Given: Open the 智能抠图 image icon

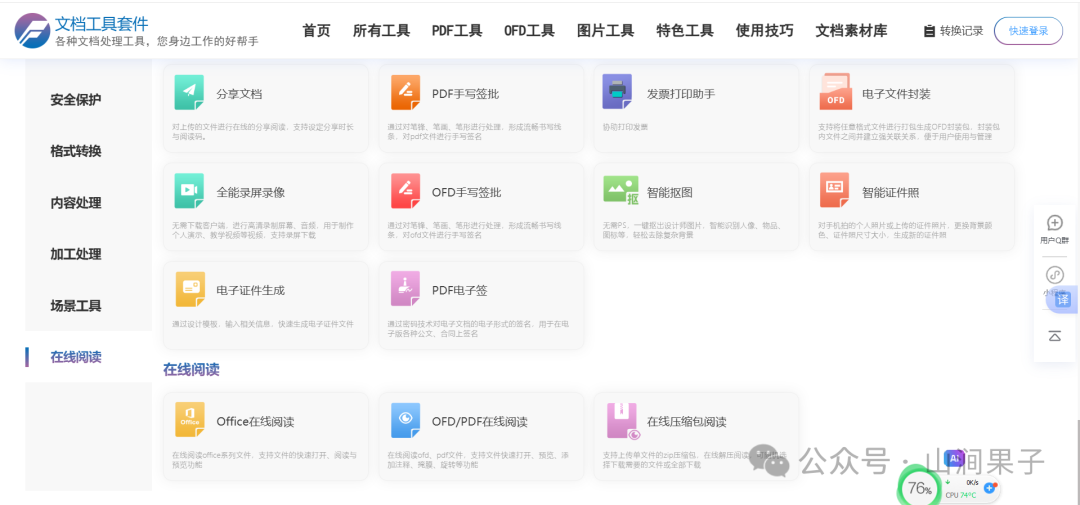Looking at the screenshot, I should click(x=620, y=190).
